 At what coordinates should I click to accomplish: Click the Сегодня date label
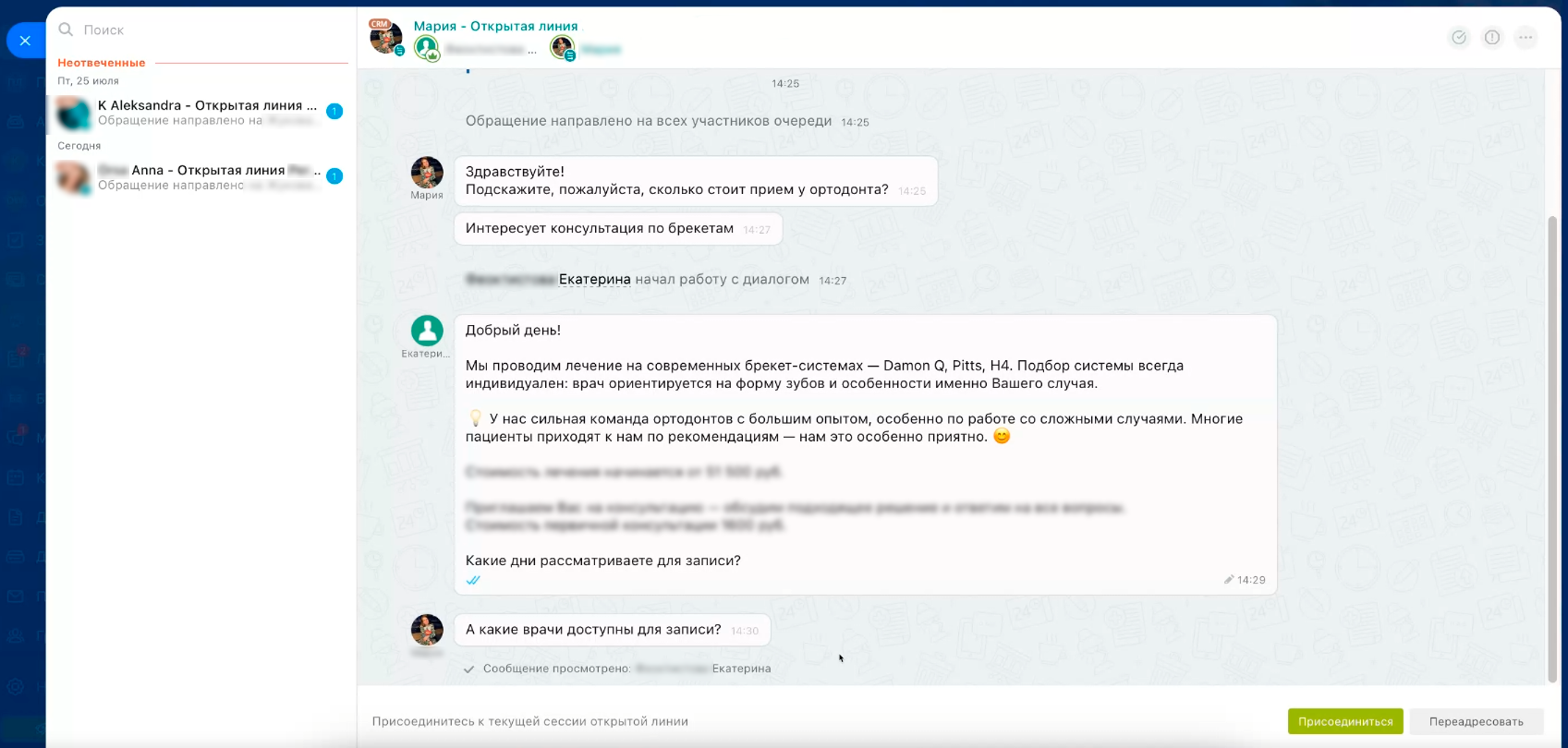(x=79, y=146)
